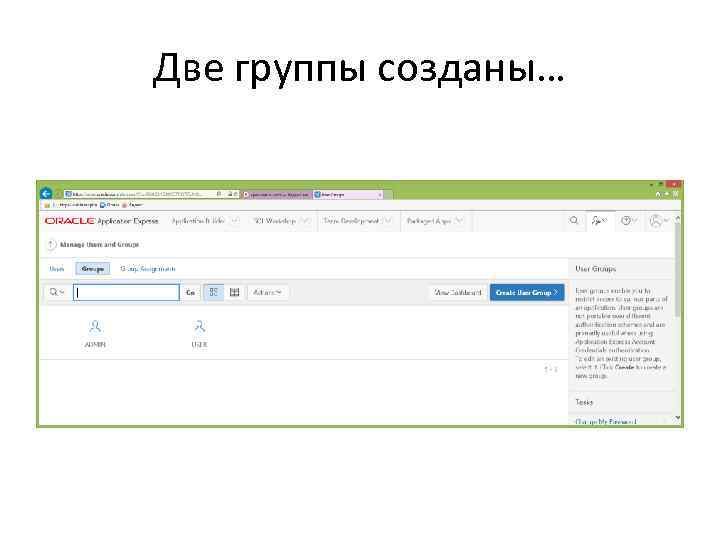Screen dimensions: 720x540
Task: Open the Application Builder menu
Action: [205, 221]
